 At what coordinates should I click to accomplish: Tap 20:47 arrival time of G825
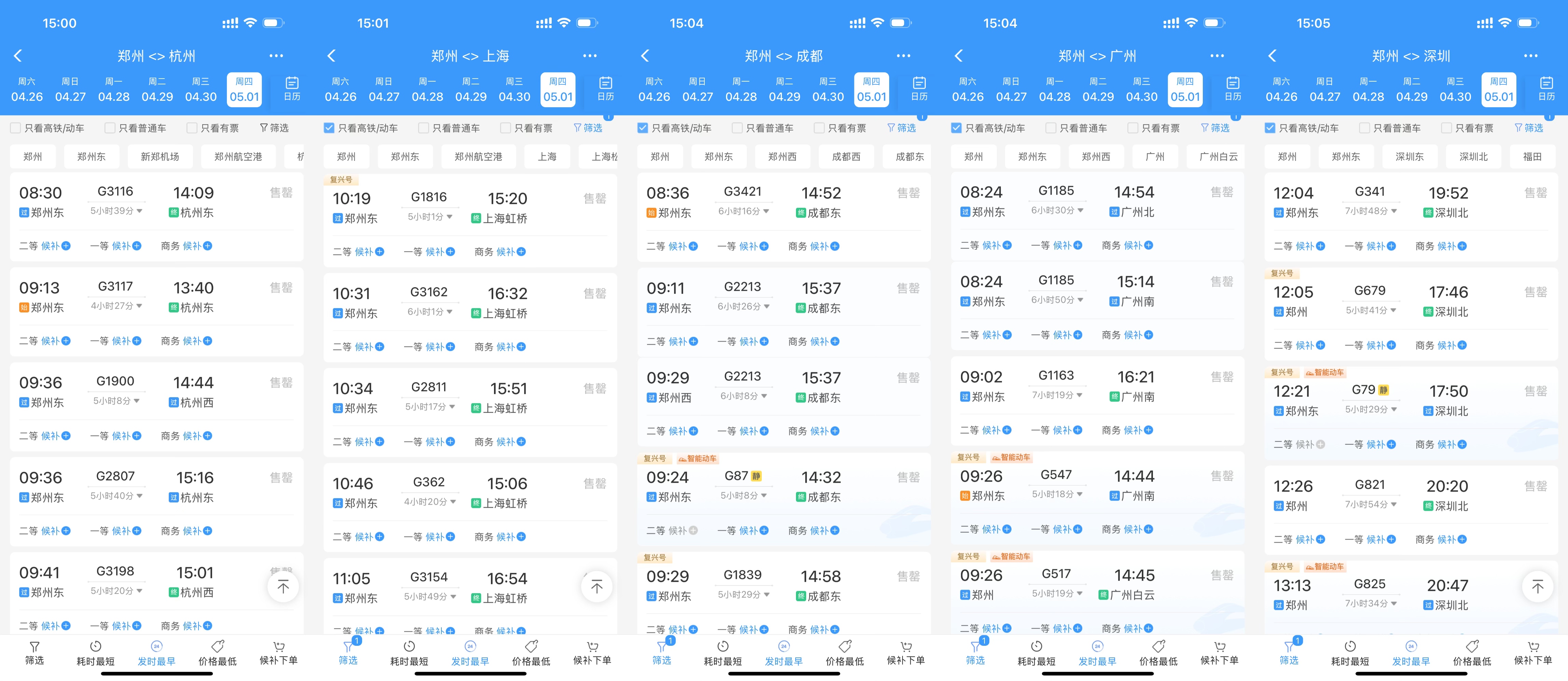click(x=1447, y=585)
